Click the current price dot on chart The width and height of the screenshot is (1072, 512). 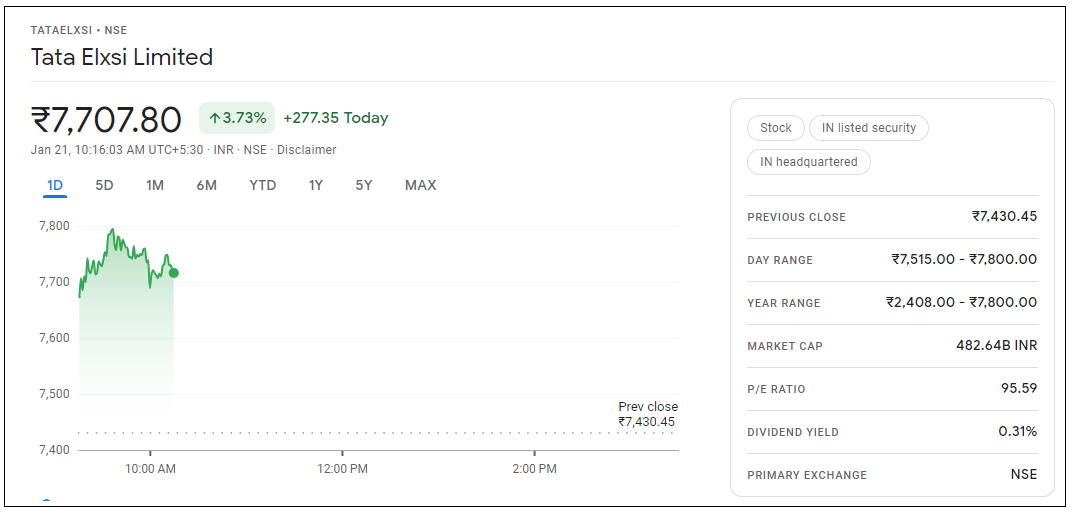(x=174, y=273)
